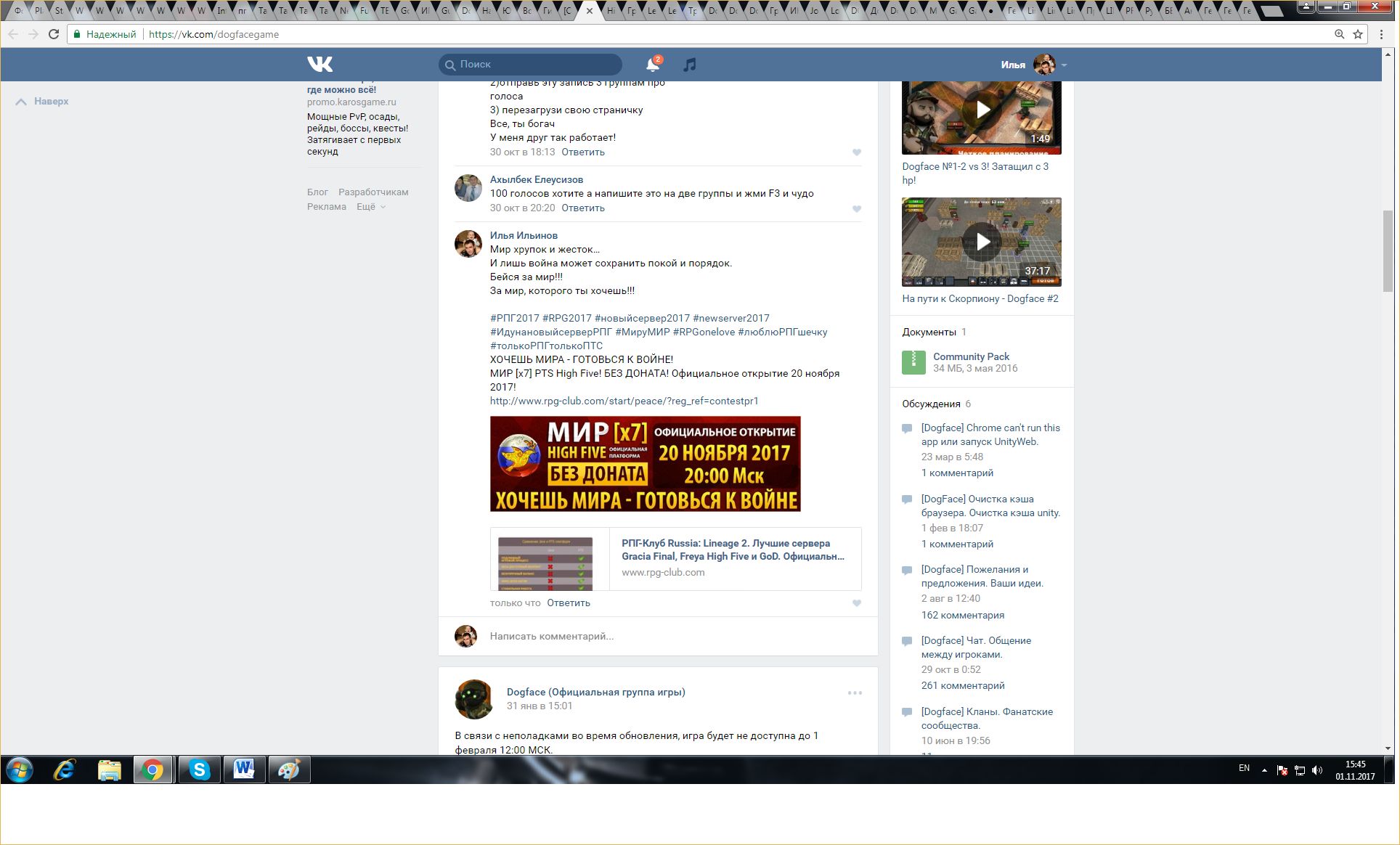Click the Community Pack document icon
Image resolution: width=1400 pixels, height=845 pixels.
(913, 362)
